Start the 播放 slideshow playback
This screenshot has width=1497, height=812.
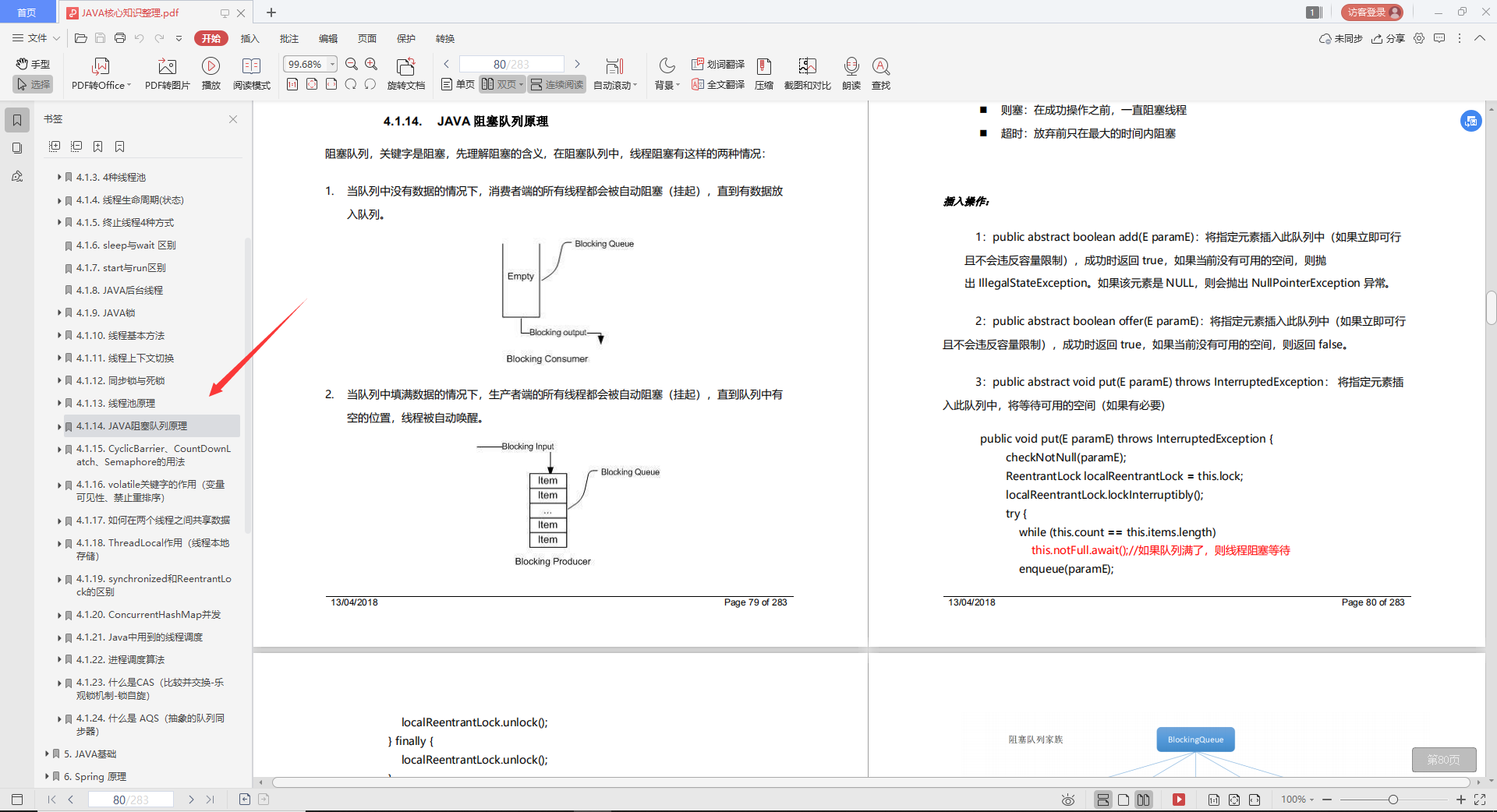[x=211, y=72]
